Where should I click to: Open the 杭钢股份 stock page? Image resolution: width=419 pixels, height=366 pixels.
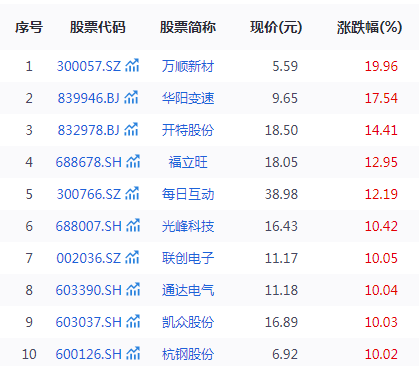[x=188, y=354]
